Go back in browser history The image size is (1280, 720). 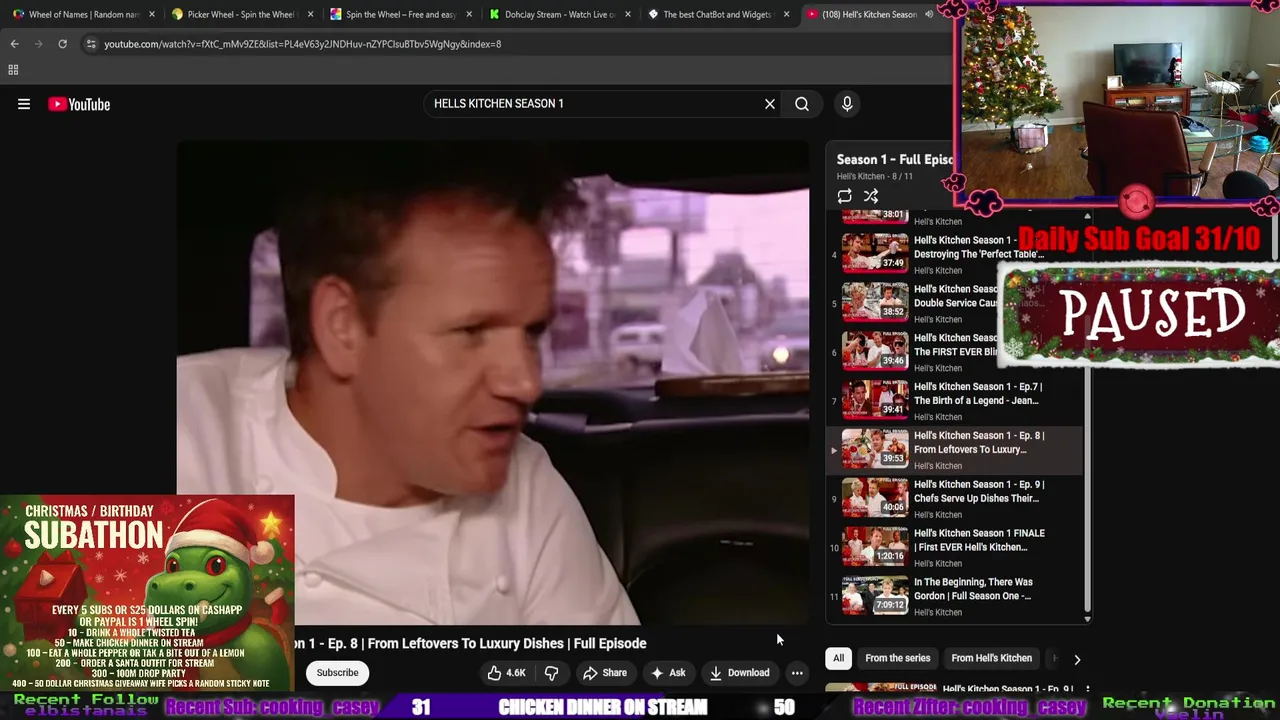[x=14, y=44]
